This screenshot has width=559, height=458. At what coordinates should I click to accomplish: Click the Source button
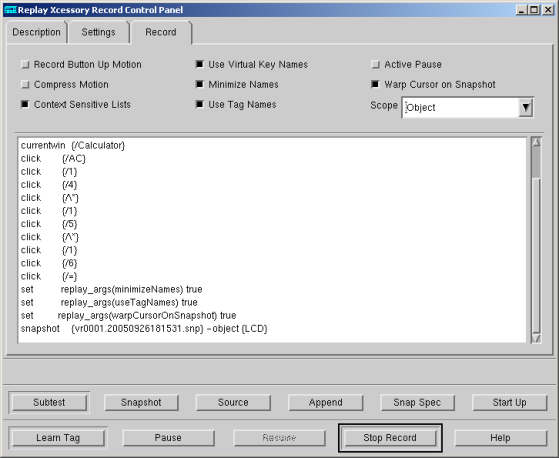pos(233,402)
